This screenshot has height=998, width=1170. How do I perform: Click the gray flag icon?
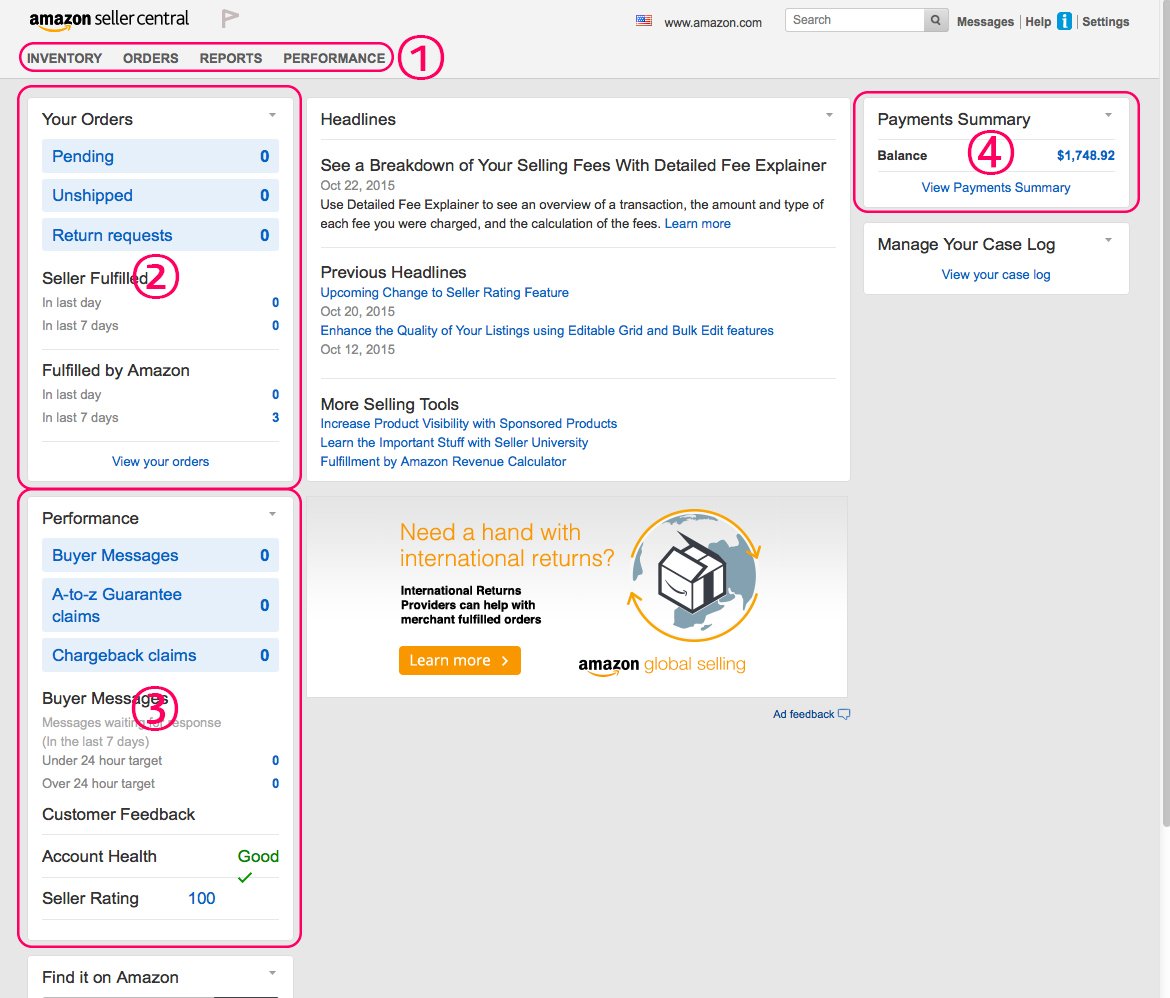coord(230,19)
